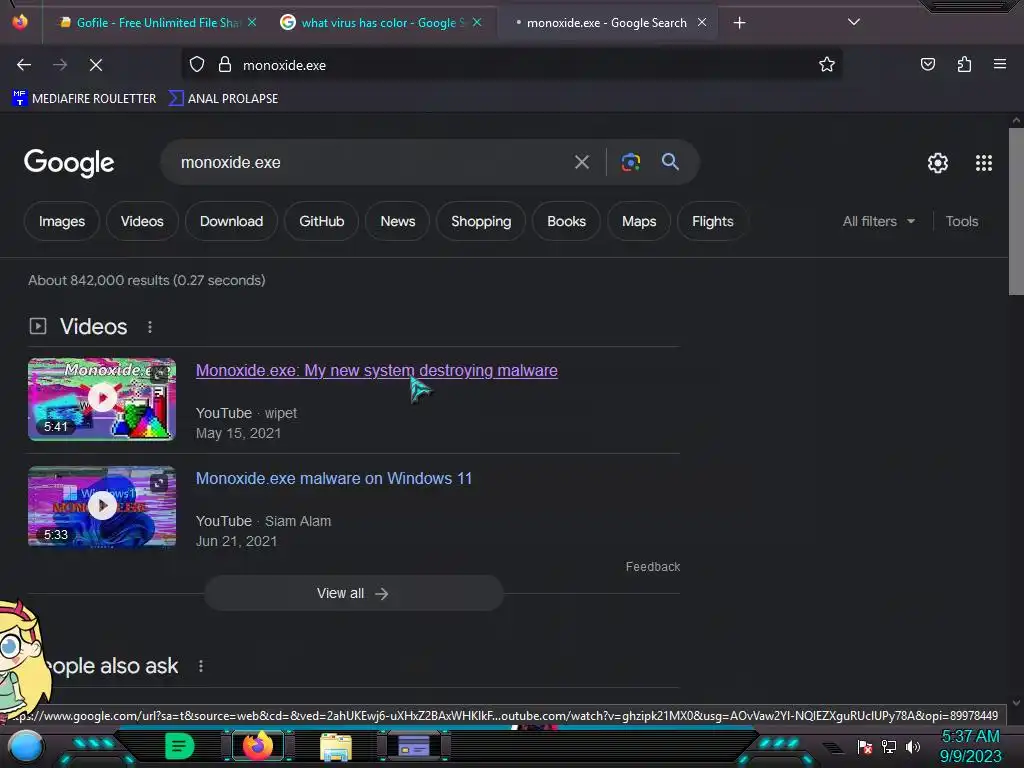Click the Google logo
The width and height of the screenshot is (1024, 768).
69,163
